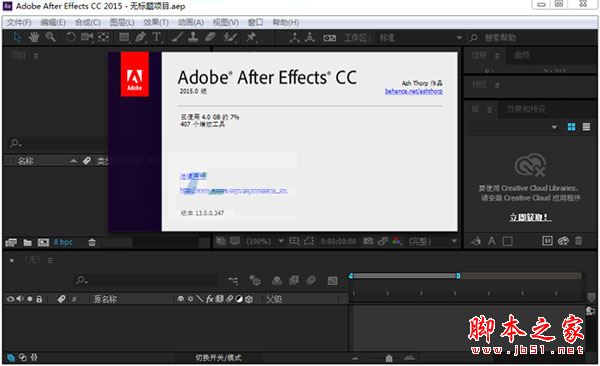
Task: Click the local axis mode icon
Action: (x=294, y=38)
